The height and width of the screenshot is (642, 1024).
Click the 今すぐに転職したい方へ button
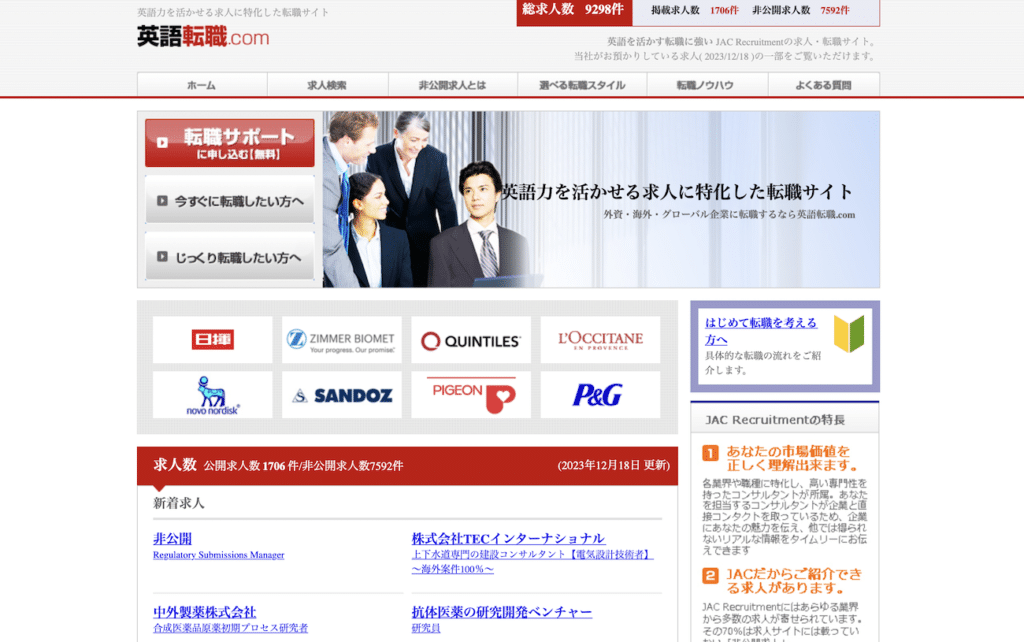pos(229,201)
